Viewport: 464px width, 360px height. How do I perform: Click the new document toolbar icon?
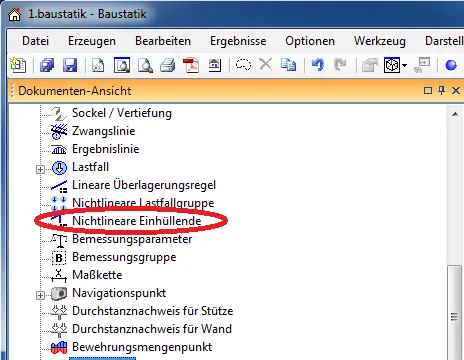[18, 65]
